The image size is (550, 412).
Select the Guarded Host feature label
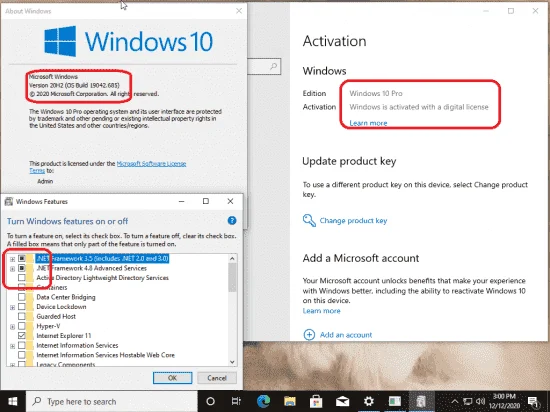(x=56, y=316)
